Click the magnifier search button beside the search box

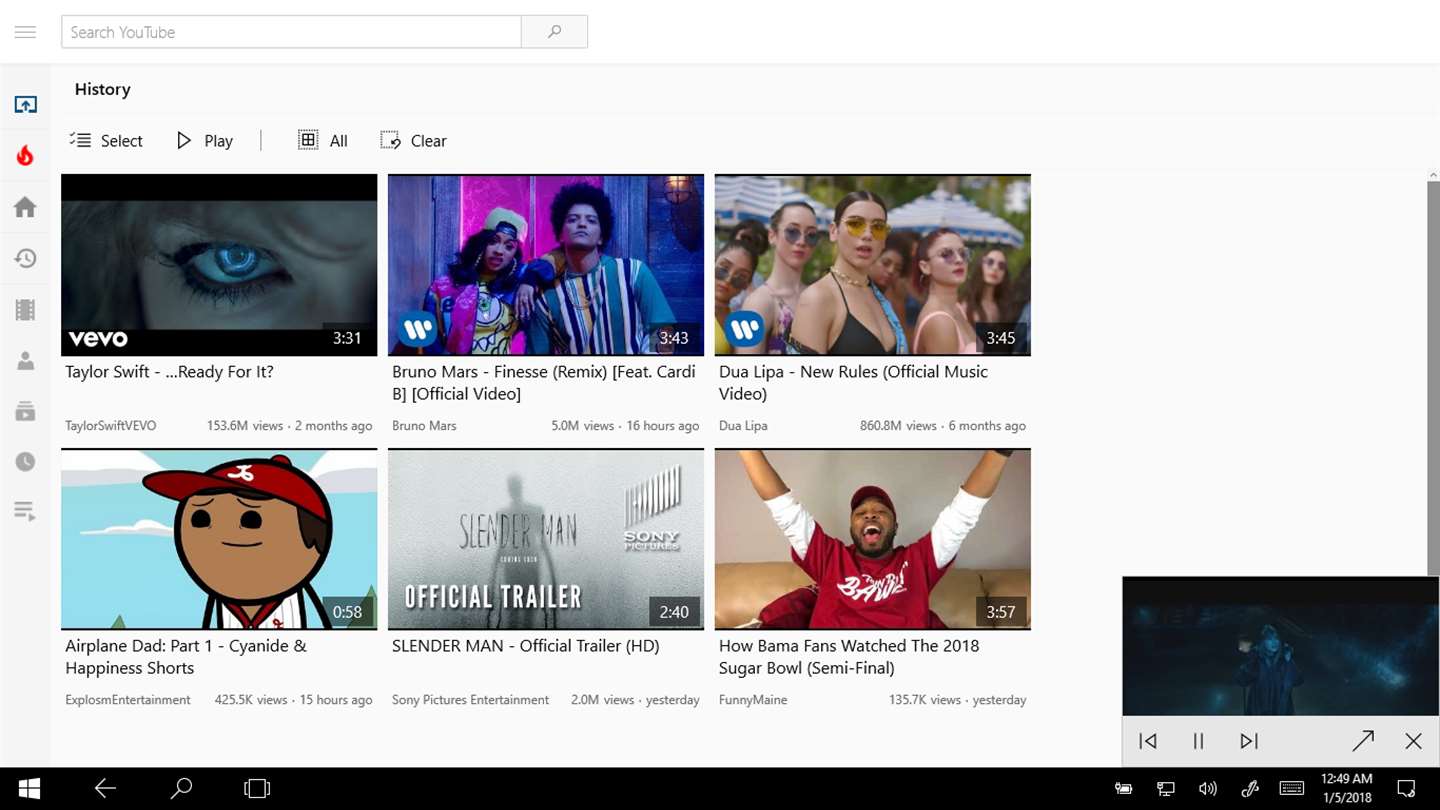pos(555,32)
